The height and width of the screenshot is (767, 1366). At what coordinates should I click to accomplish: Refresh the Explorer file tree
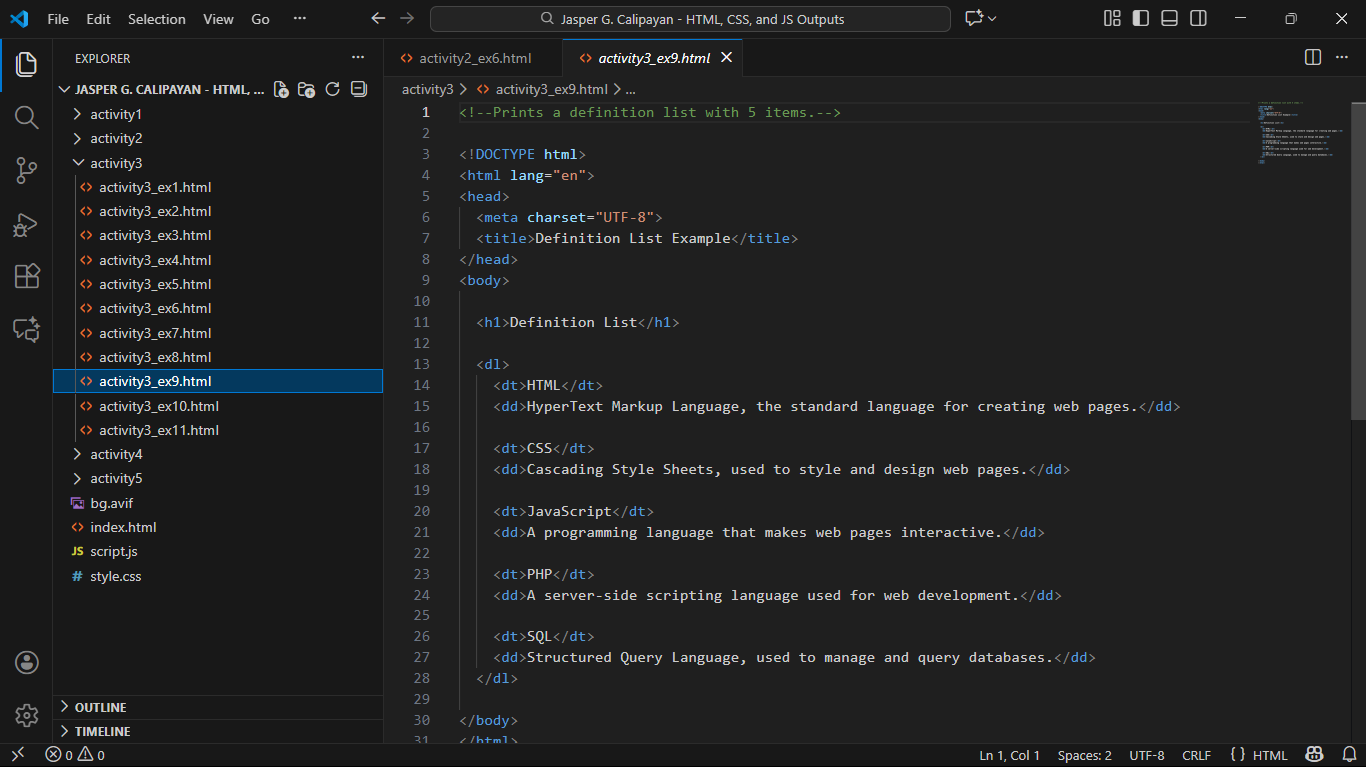pyautogui.click(x=333, y=89)
